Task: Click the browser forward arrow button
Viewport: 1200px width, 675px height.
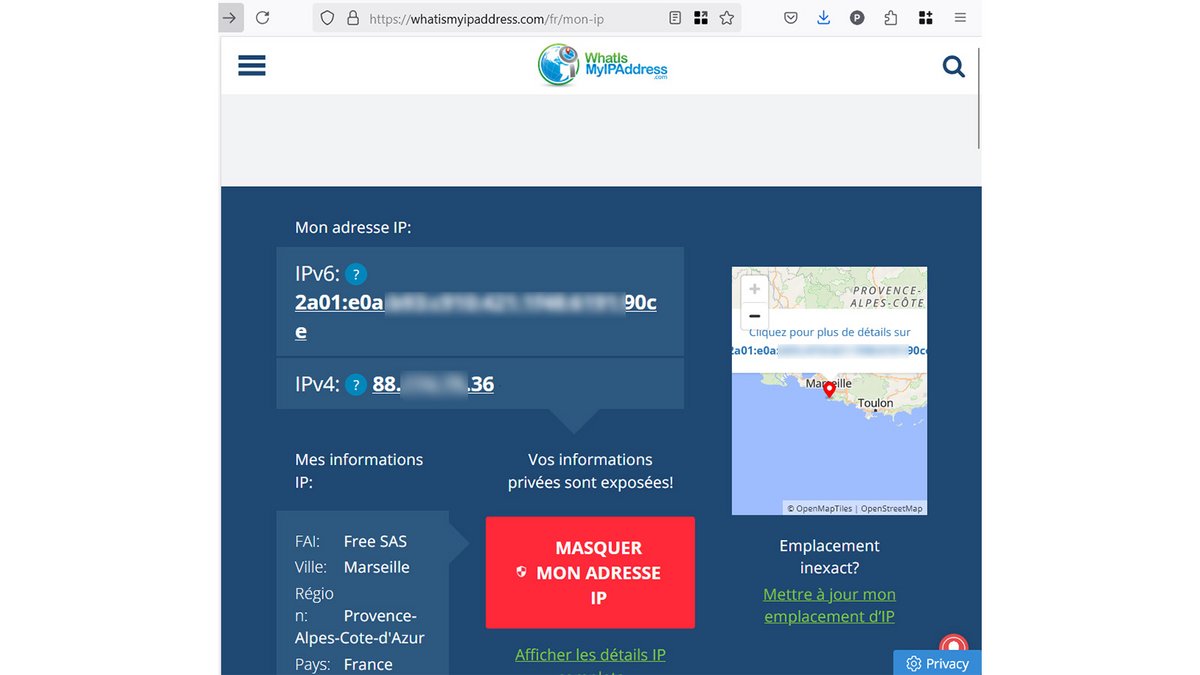Action: pos(230,18)
